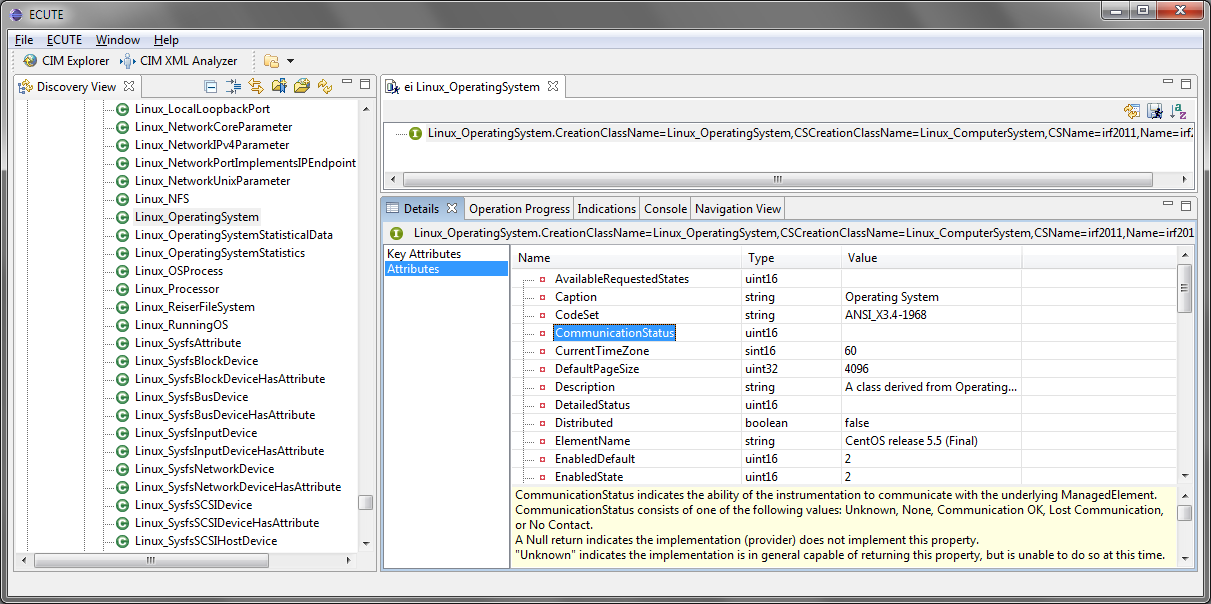This screenshot has height=604, width=1211.
Task: Switch to the Navigation View tab
Action: [738, 209]
